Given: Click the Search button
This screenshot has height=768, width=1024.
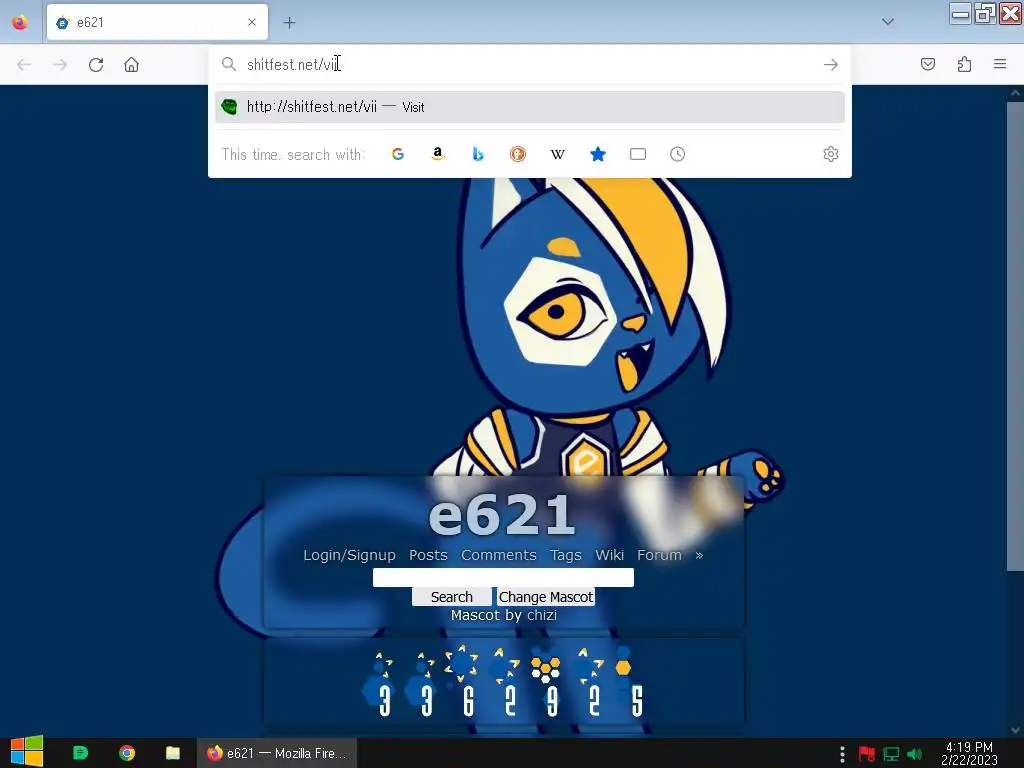Looking at the screenshot, I should tap(452, 597).
